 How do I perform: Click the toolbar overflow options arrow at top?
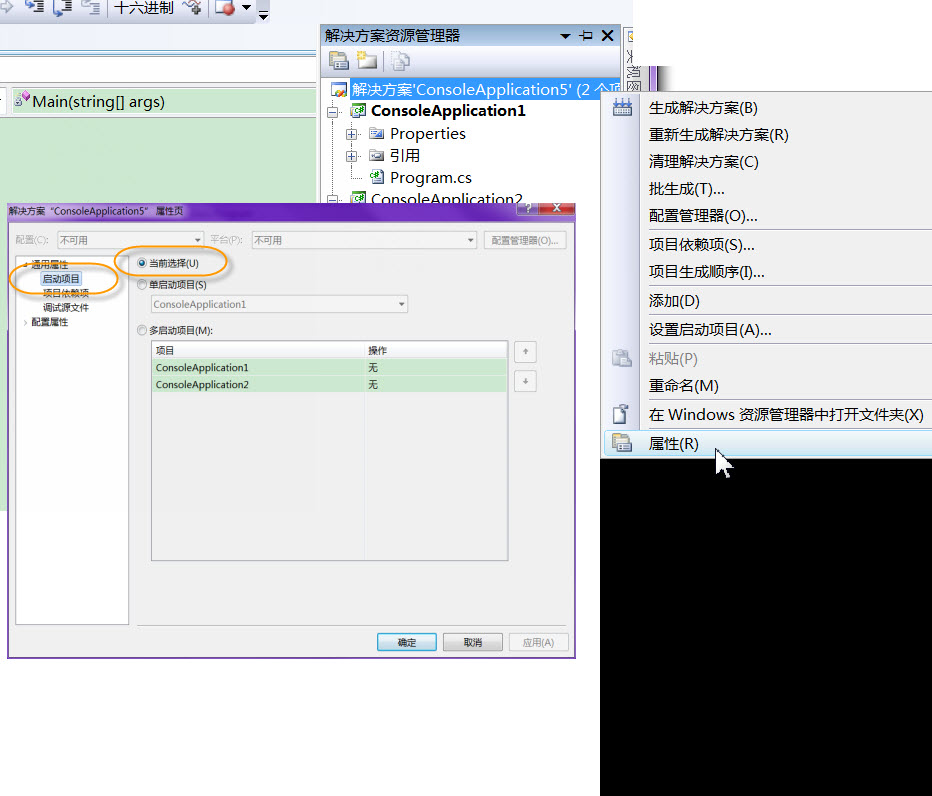click(263, 14)
